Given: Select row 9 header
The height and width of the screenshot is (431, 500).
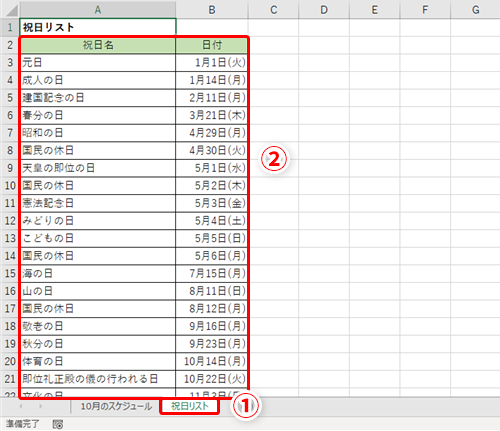Looking at the screenshot, I should pos(10,168).
